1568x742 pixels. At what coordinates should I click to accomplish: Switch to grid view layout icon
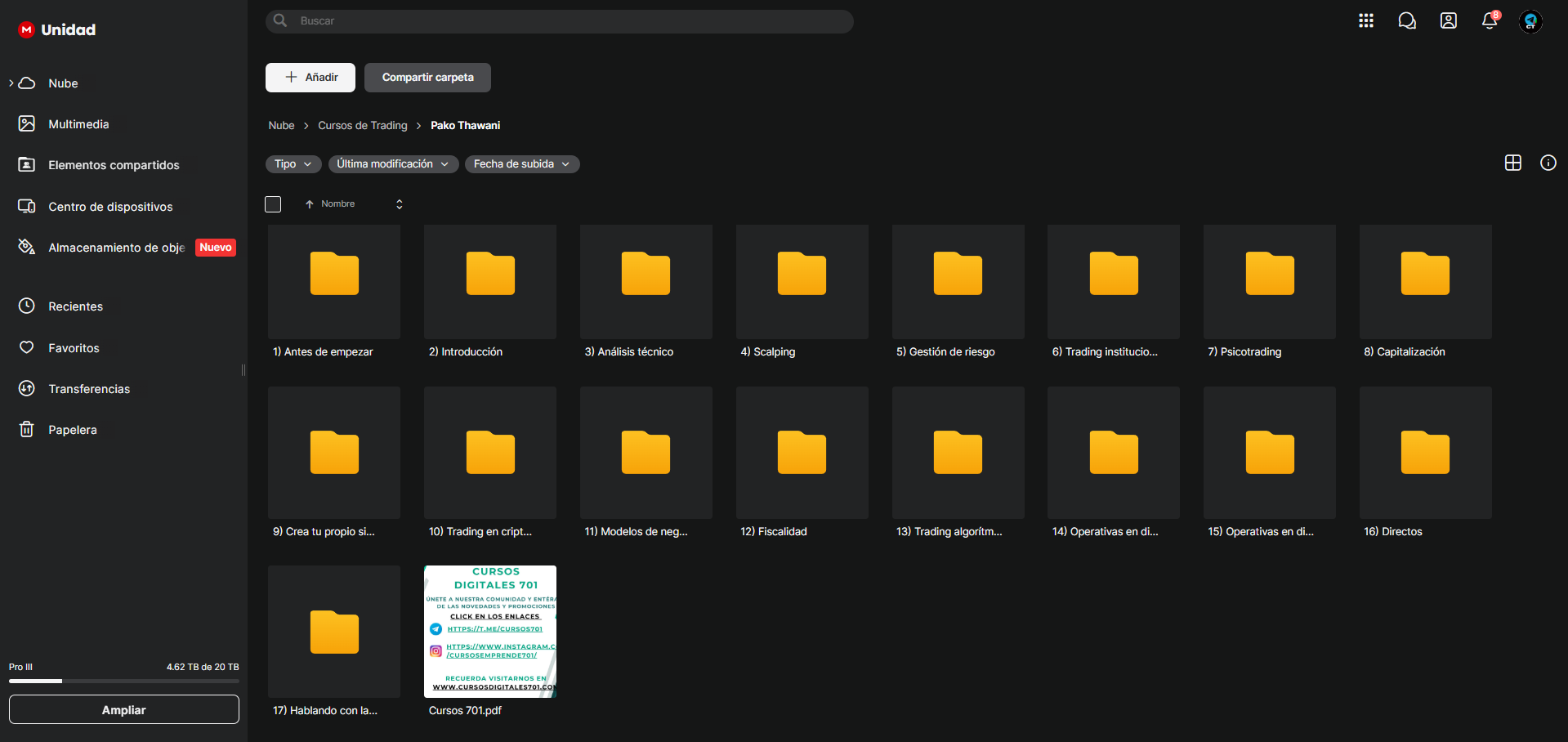[1513, 163]
